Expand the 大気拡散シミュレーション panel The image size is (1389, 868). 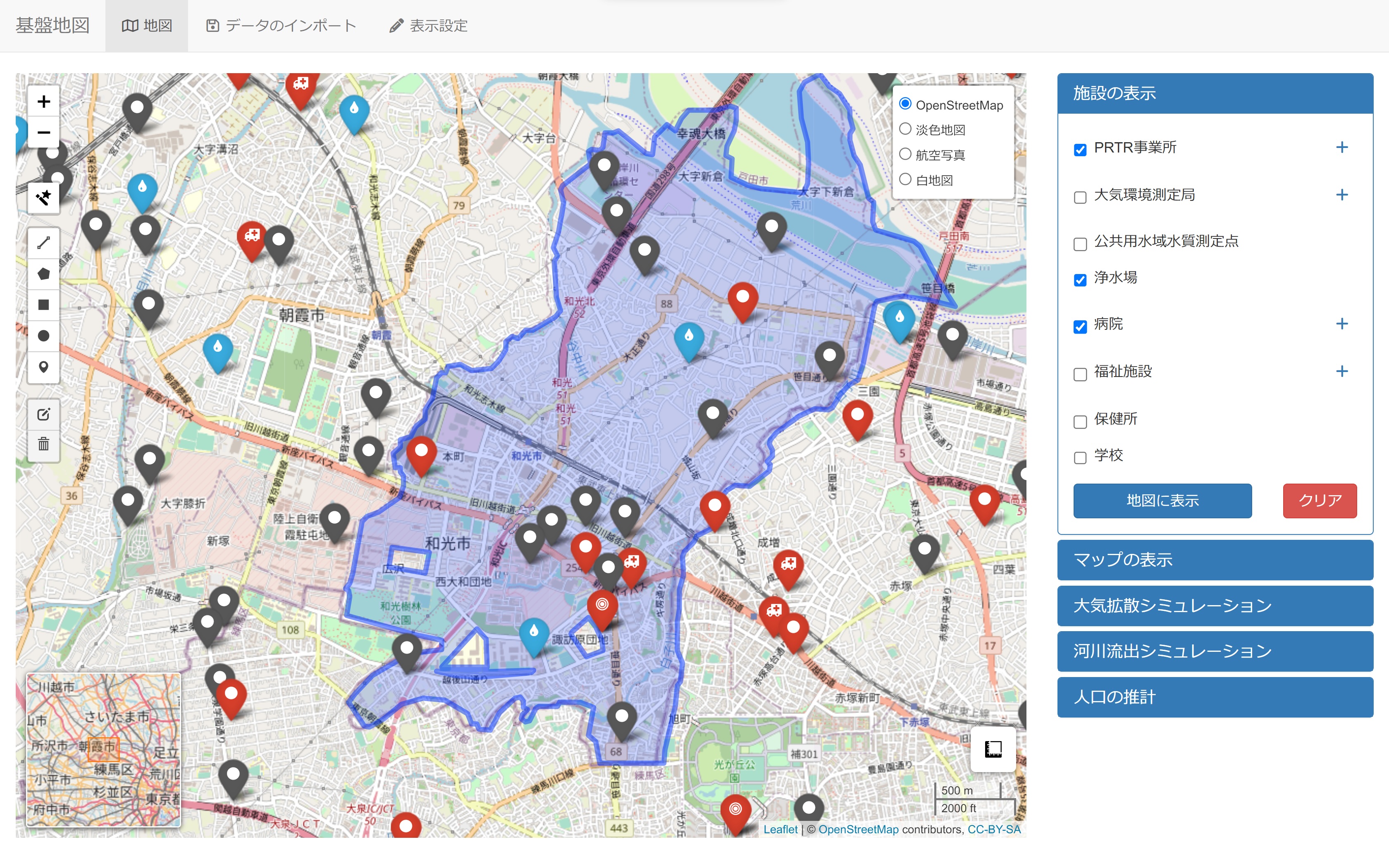coord(1215,606)
